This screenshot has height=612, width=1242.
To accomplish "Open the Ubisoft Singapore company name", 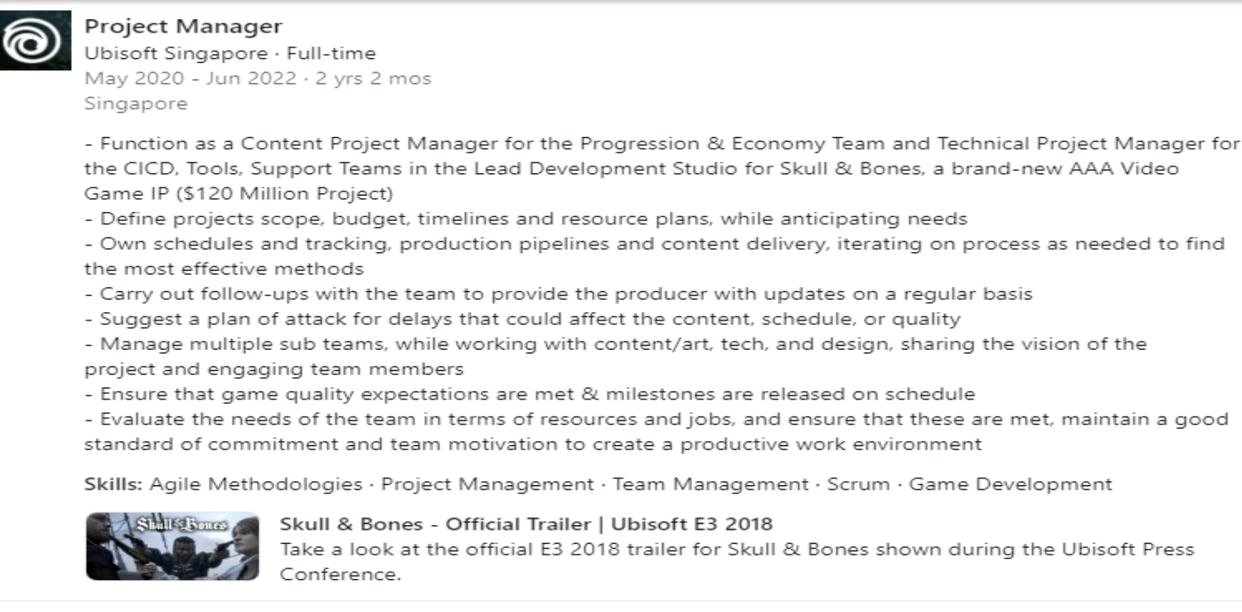I will [176, 54].
